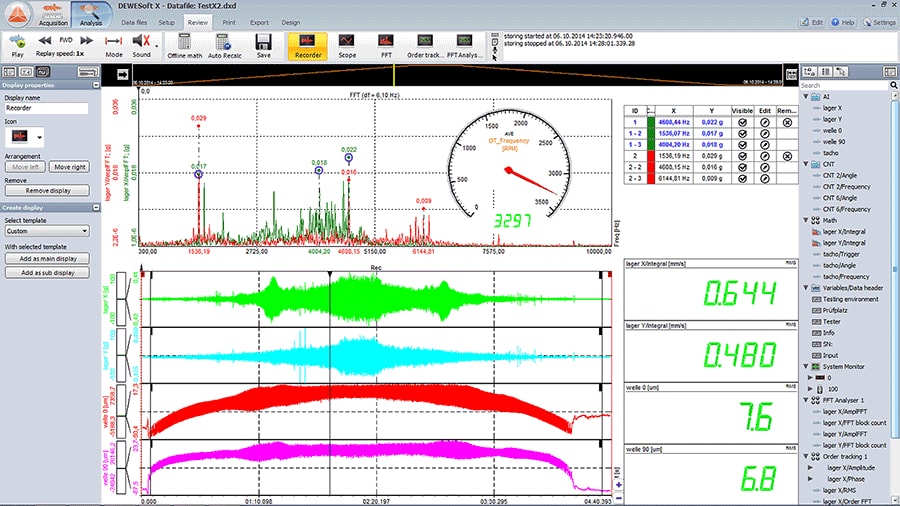The height and width of the screenshot is (506, 900).
Task: Toggle Visible for marker ID 1 - 3
Action: click(742, 145)
